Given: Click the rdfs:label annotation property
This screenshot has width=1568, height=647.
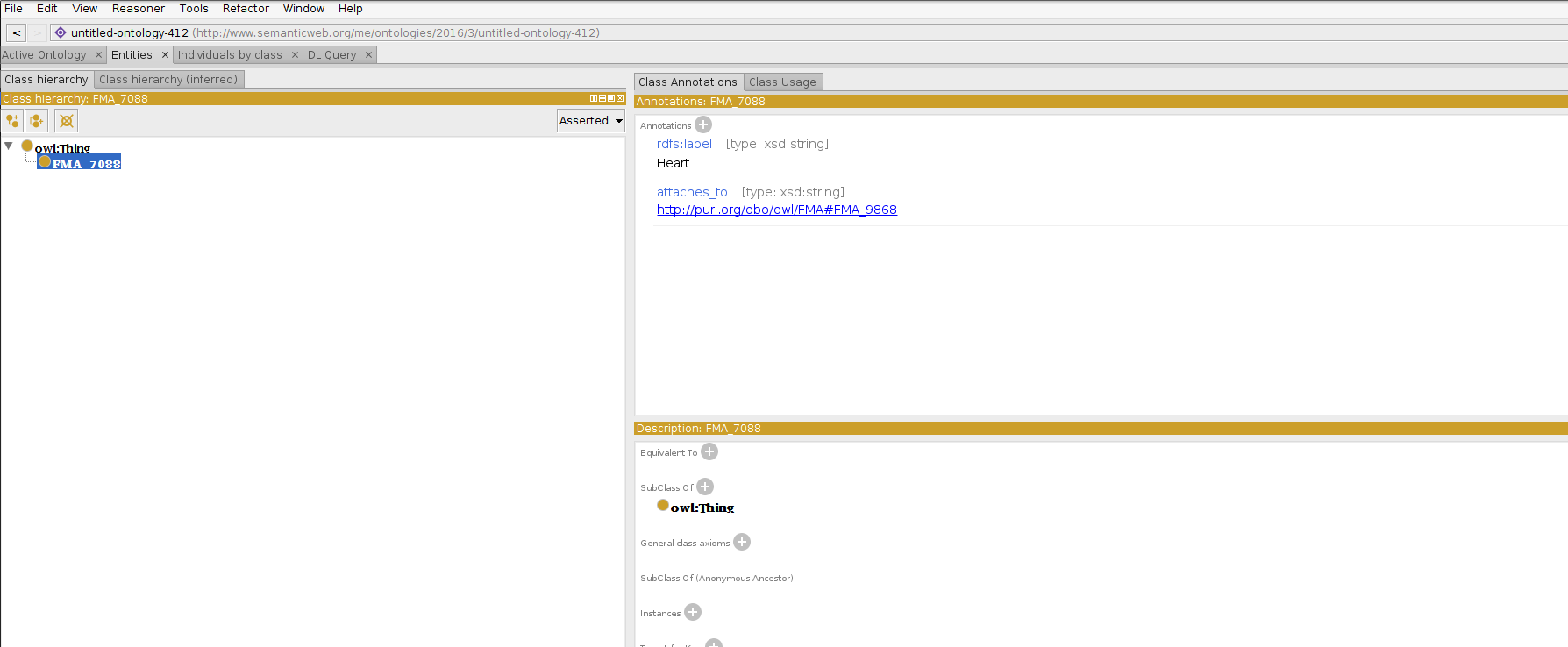Looking at the screenshot, I should pyautogui.click(x=684, y=144).
